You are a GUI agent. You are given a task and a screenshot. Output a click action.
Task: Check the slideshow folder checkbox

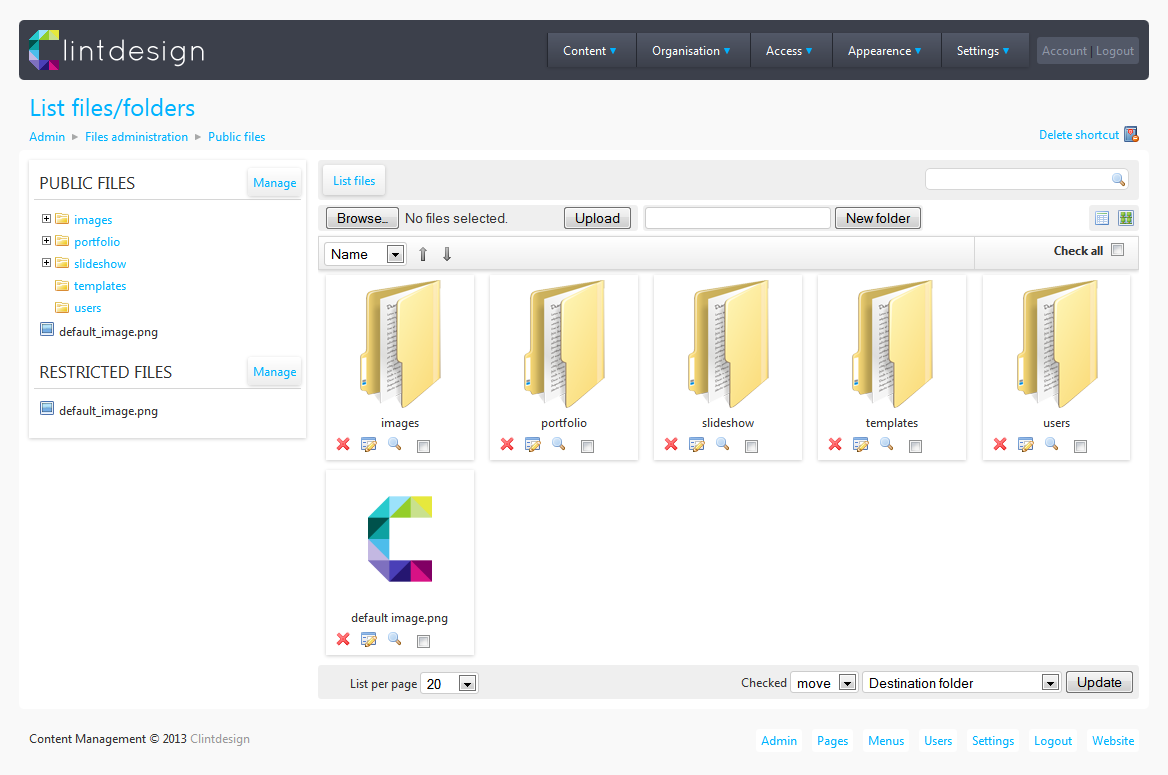coord(751,446)
